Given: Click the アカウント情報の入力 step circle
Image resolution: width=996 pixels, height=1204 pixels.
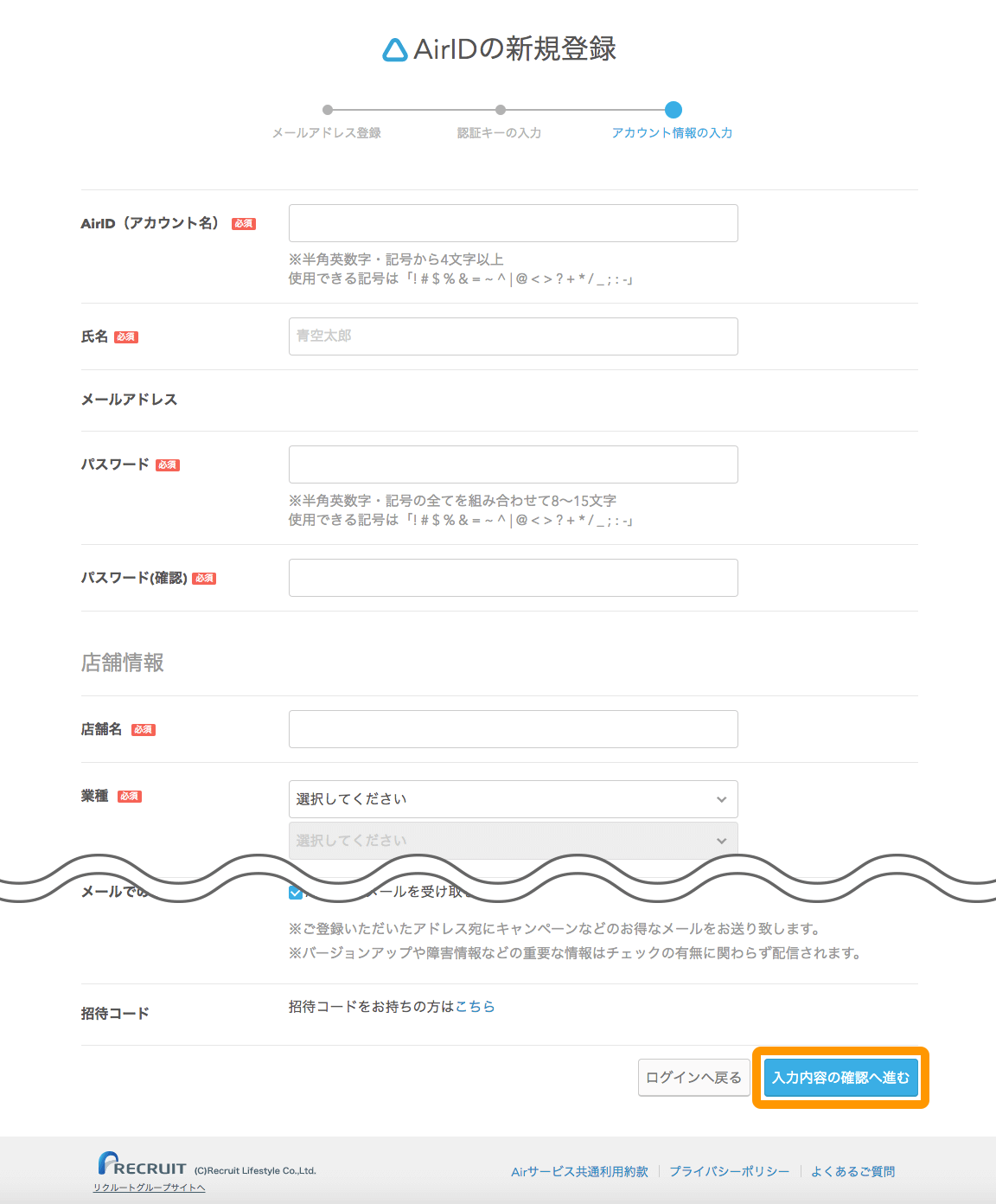Looking at the screenshot, I should pyautogui.click(x=674, y=110).
